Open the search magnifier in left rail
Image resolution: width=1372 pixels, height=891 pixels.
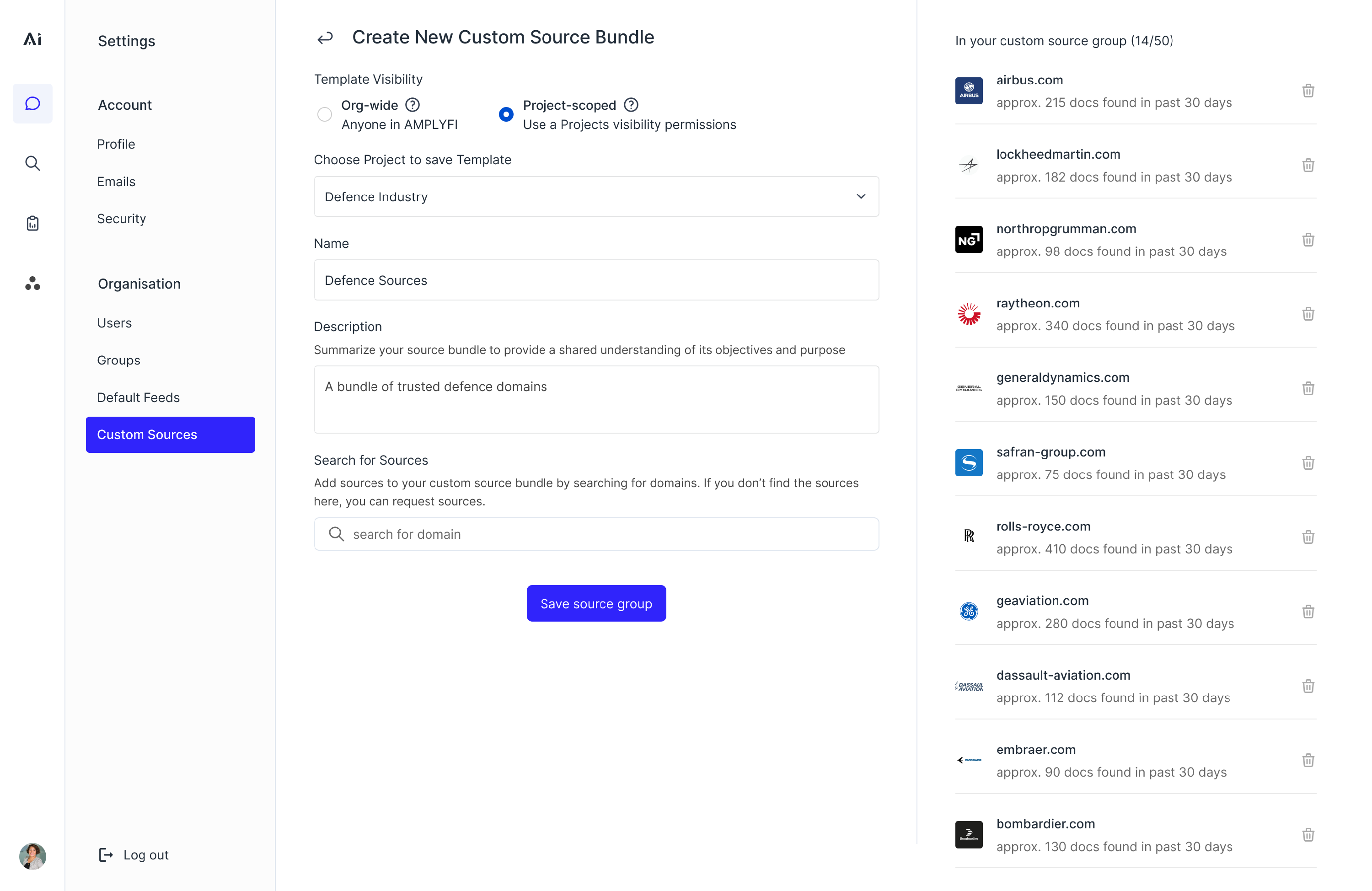(32, 163)
